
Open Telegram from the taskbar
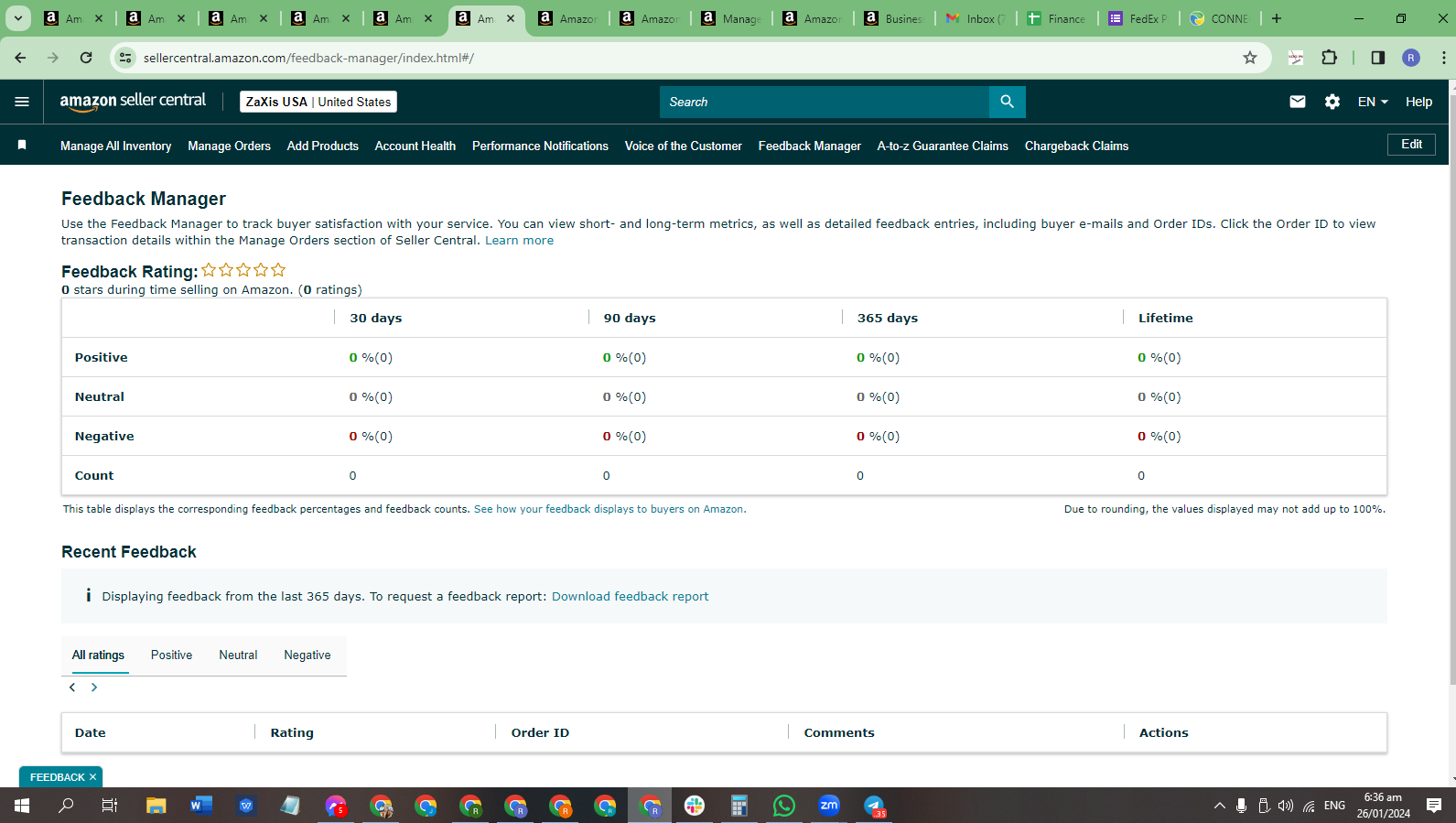(875, 806)
